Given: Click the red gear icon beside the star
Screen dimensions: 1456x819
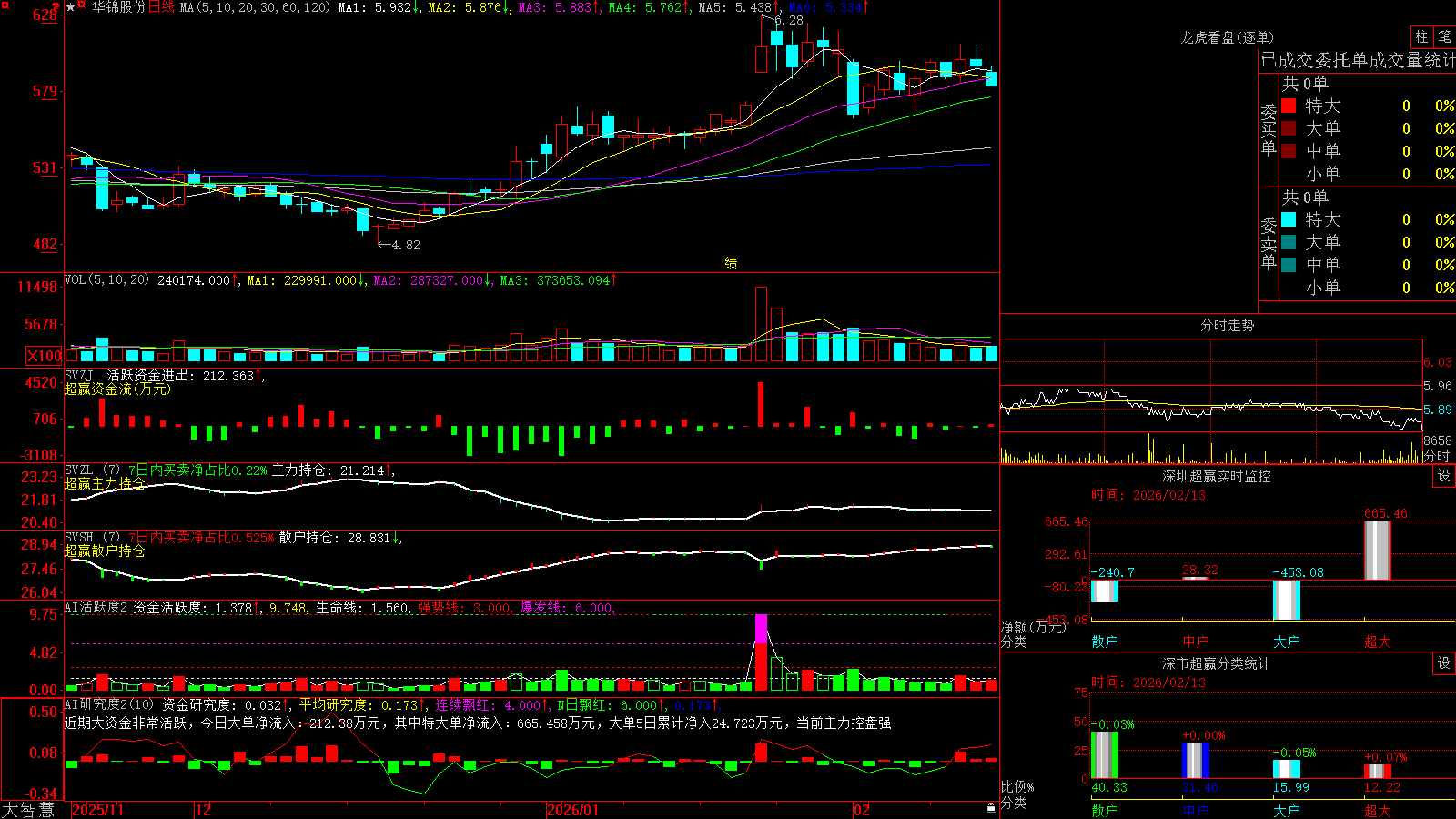Looking at the screenshot, I should (x=82, y=6).
